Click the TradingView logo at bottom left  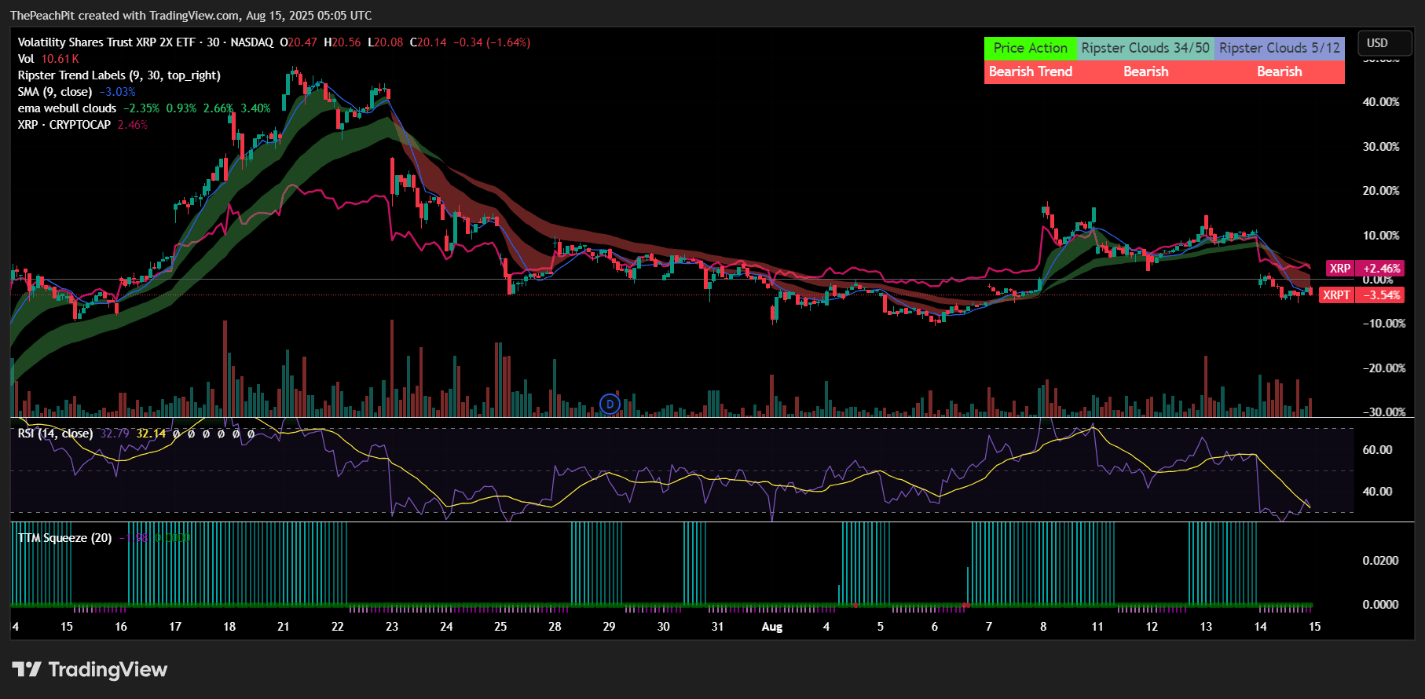pyautogui.click(x=89, y=669)
